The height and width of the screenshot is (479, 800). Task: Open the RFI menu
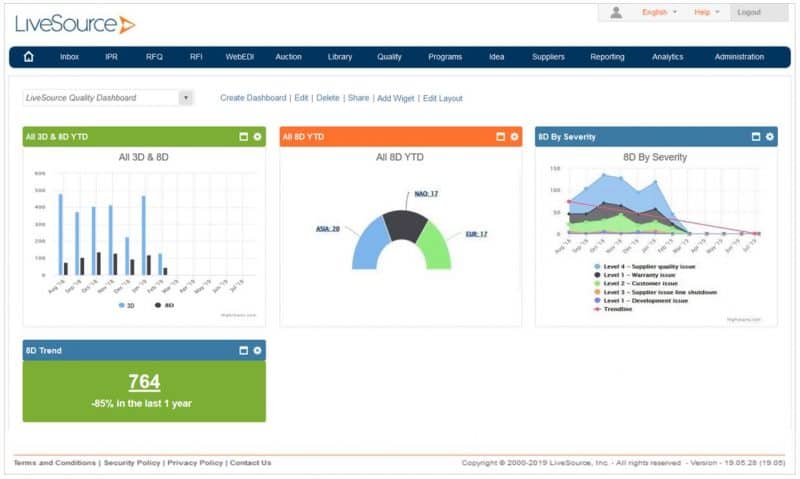tap(196, 57)
